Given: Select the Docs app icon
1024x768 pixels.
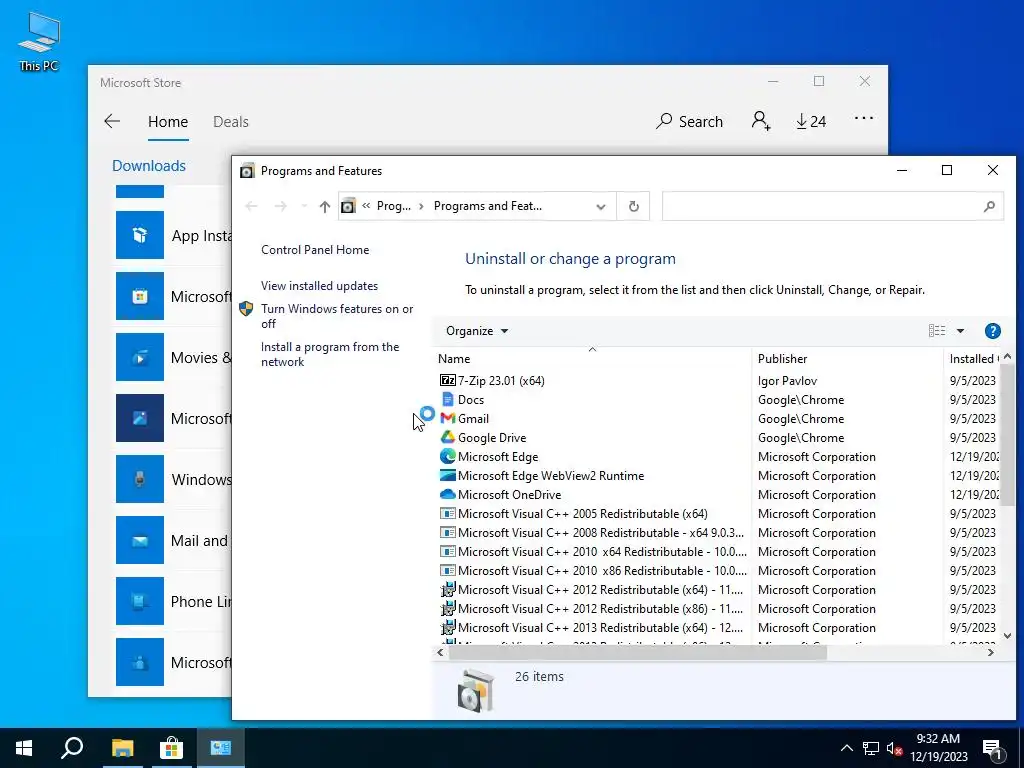Looking at the screenshot, I should [447, 400].
